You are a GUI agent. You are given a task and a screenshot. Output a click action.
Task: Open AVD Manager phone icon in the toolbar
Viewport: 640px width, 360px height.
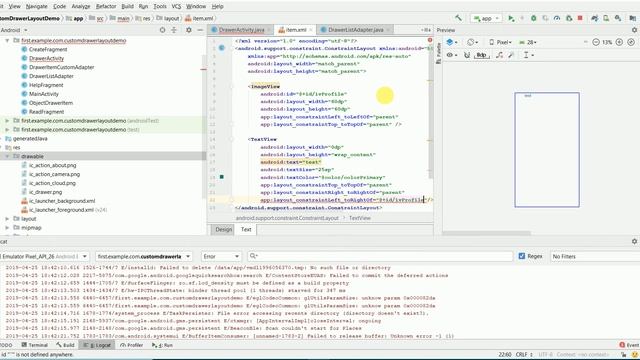click(x=606, y=18)
